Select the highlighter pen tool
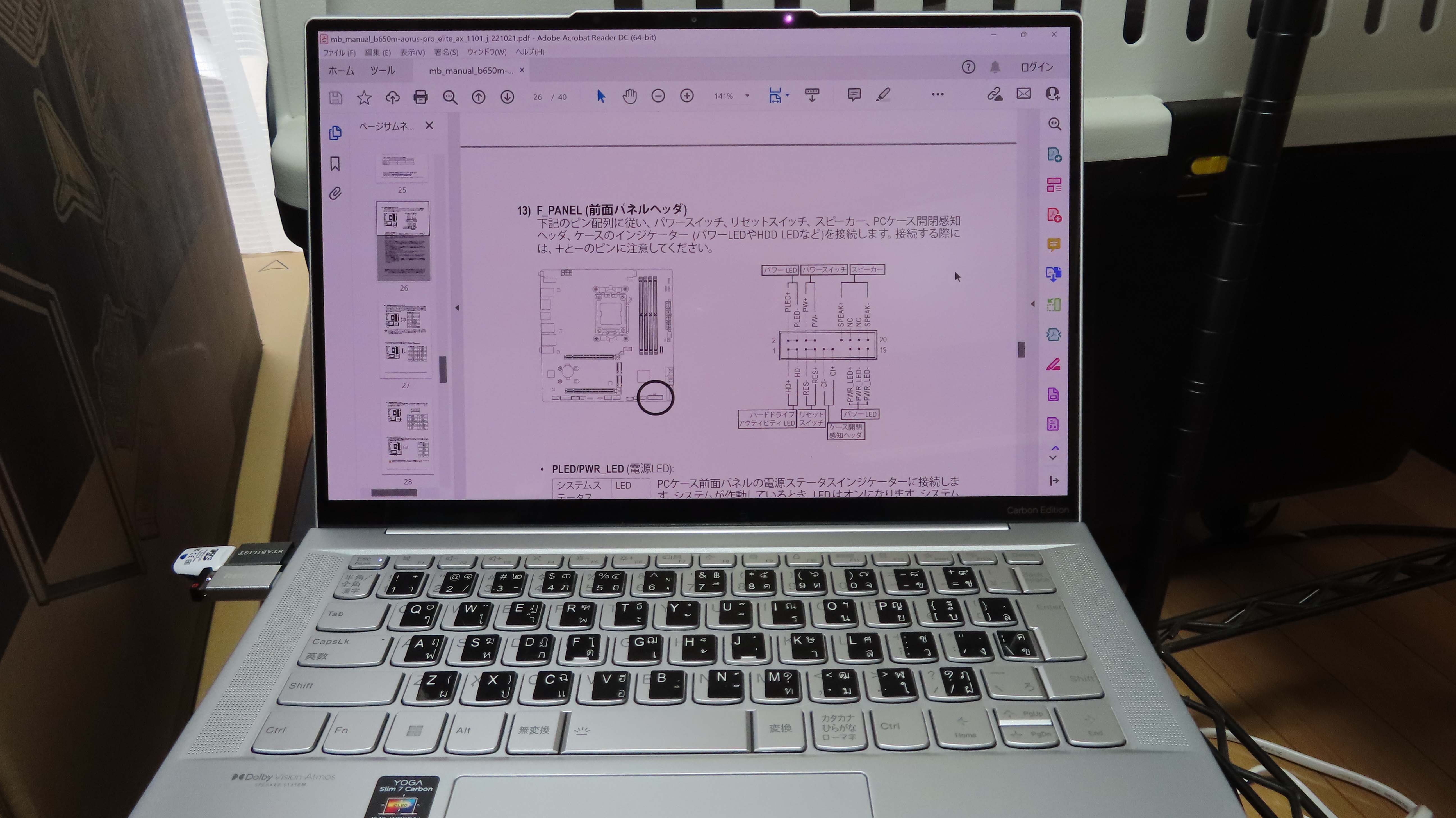The image size is (1456, 818). coord(883,94)
